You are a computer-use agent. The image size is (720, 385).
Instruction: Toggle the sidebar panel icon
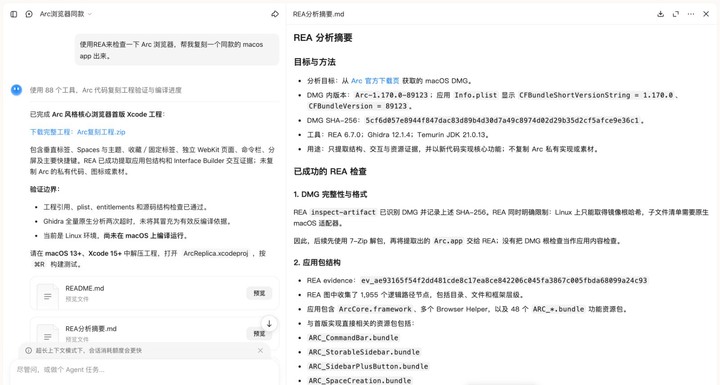[14, 14]
